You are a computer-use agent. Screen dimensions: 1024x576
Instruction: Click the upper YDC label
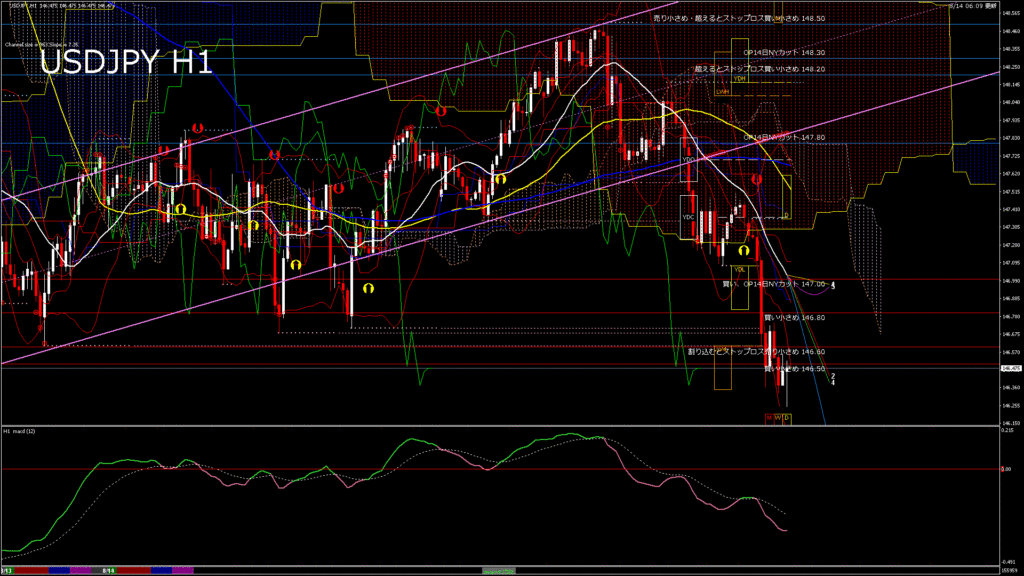[688, 160]
